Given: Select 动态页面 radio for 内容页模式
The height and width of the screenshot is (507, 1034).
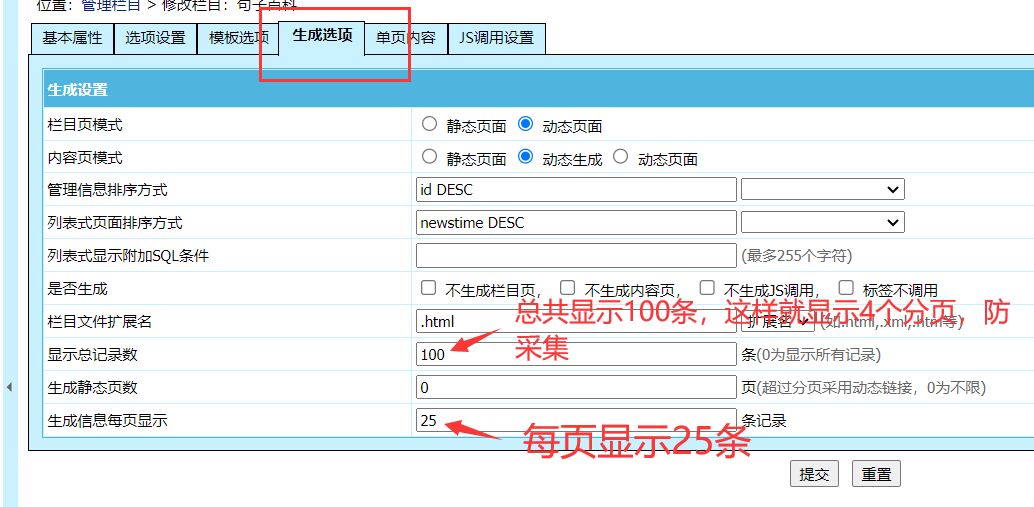Looking at the screenshot, I should point(621,157).
